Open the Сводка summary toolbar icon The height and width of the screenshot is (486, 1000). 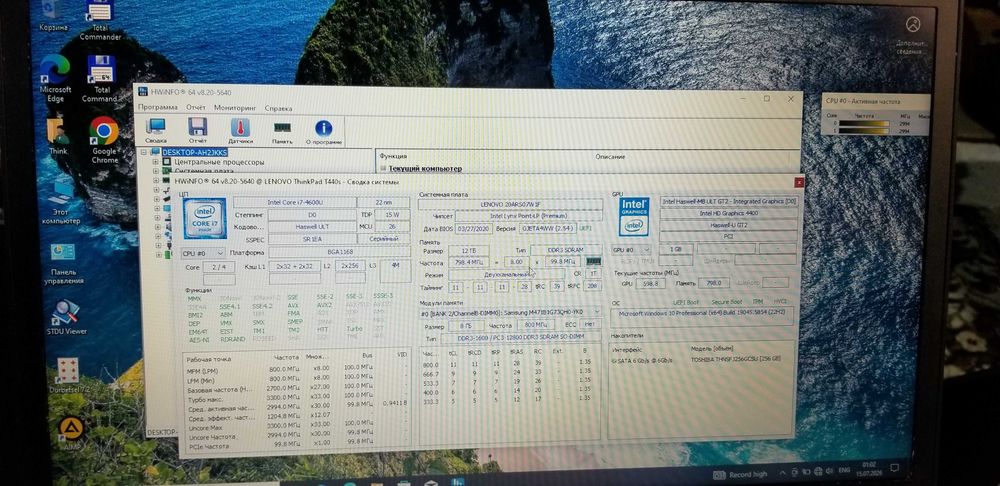156,129
